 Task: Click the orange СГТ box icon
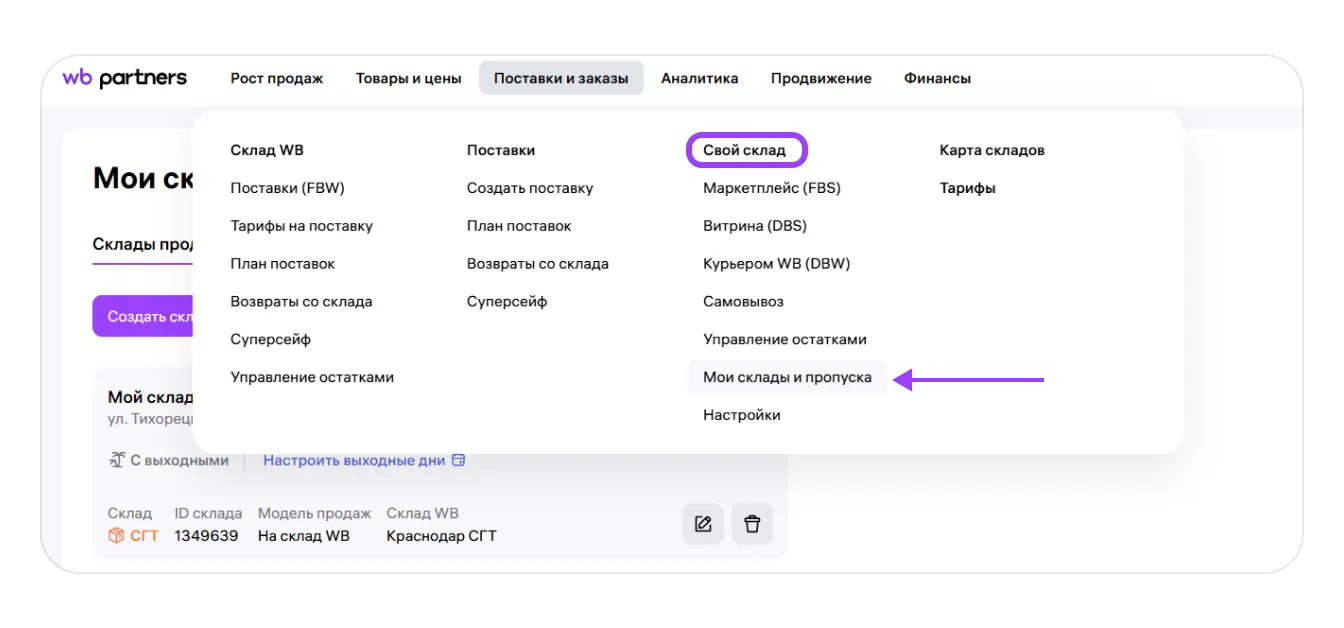pyautogui.click(x=116, y=536)
